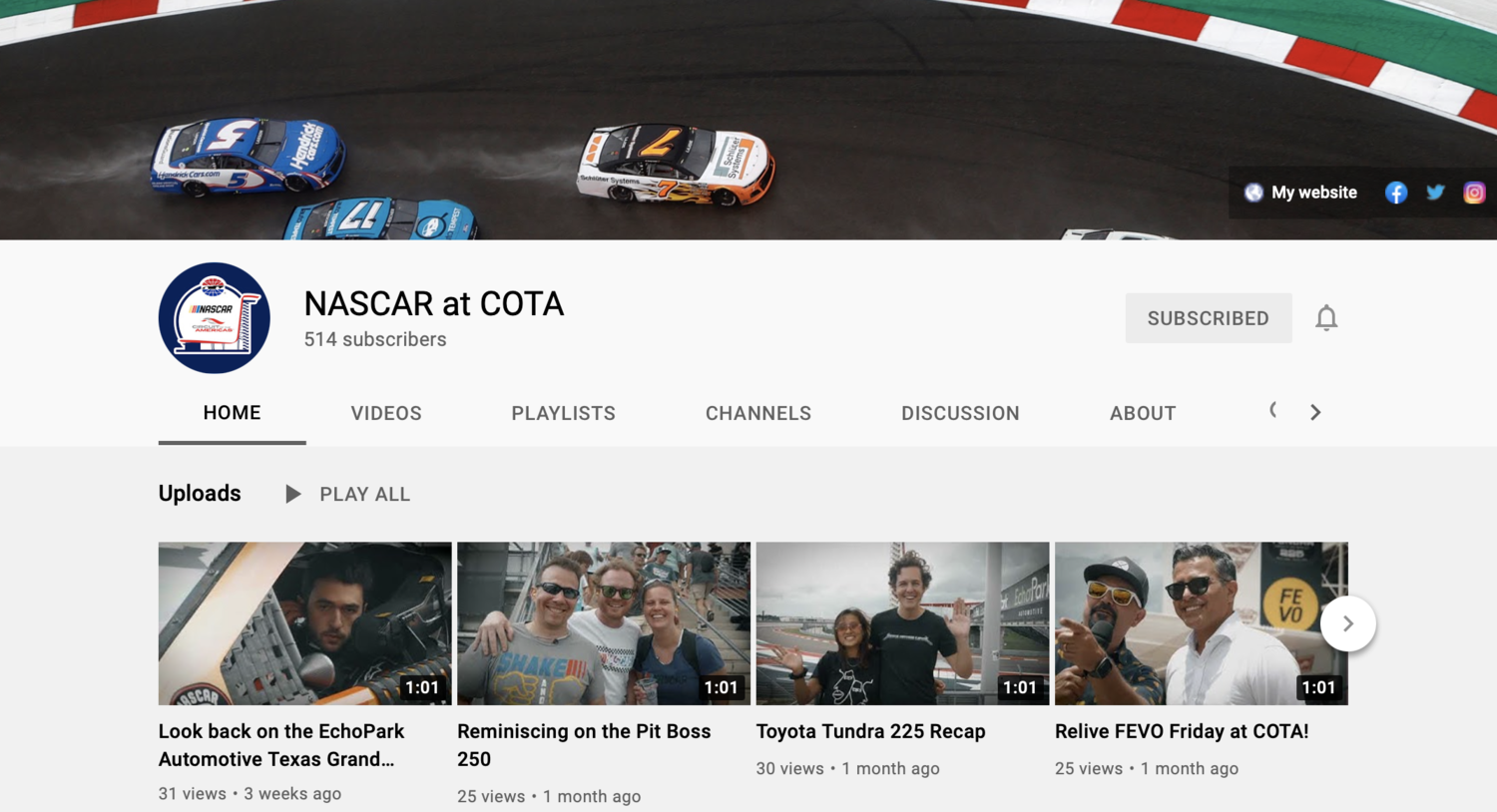Switch to the Home tab
Image resolution: width=1497 pixels, height=812 pixels.
point(232,413)
